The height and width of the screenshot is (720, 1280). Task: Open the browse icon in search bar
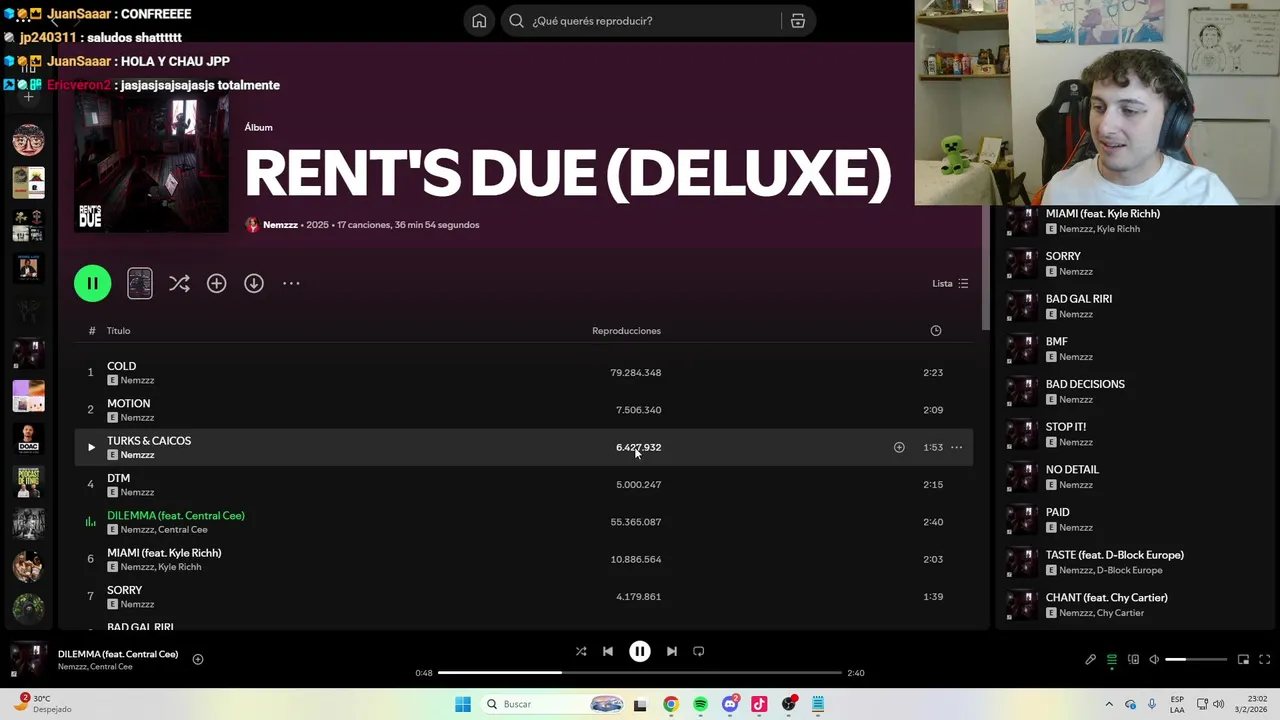(798, 21)
